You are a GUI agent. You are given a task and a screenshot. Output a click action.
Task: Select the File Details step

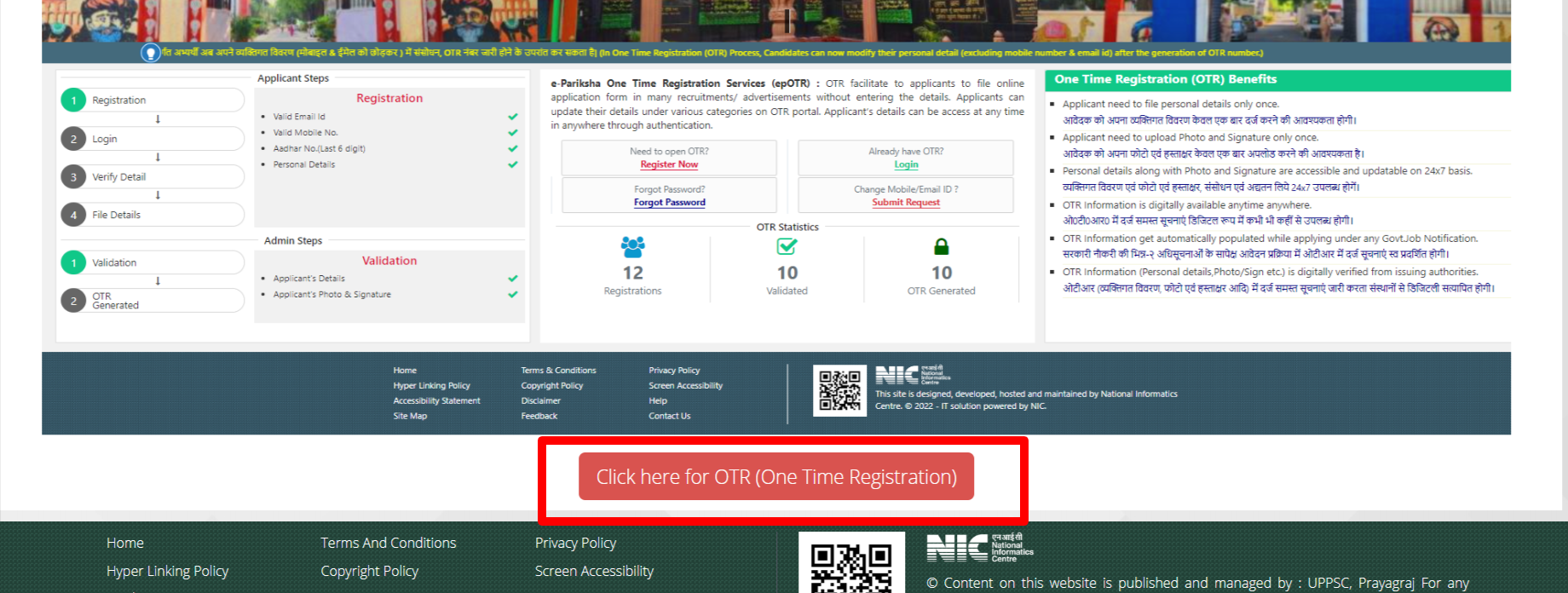116,215
